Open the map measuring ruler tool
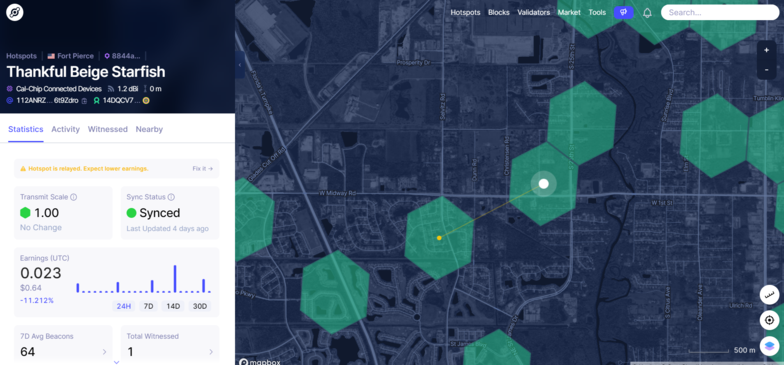Viewport: 784px width, 365px height. click(770, 294)
